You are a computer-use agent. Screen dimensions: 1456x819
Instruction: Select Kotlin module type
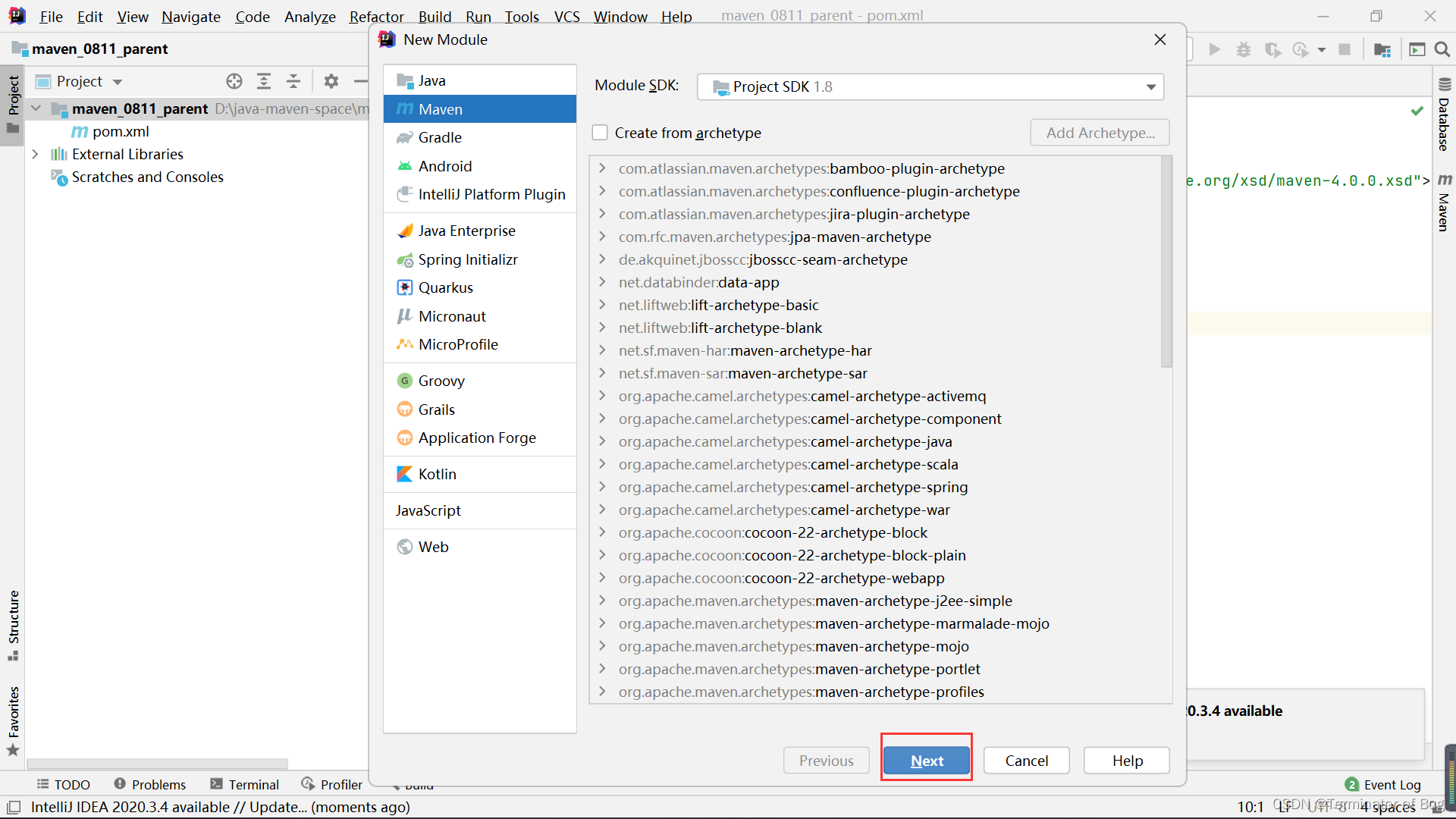(x=479, y=474)
